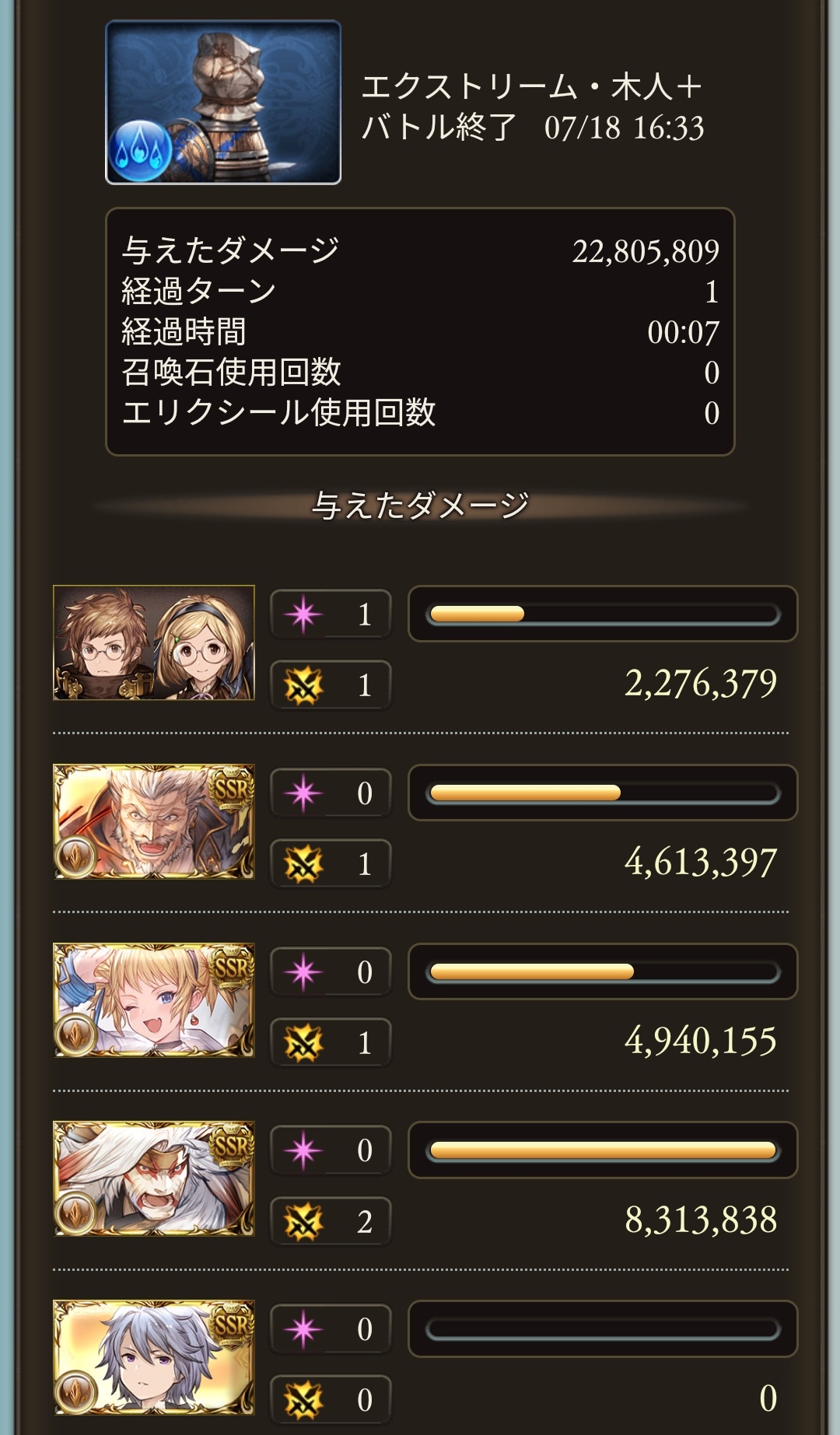Tap the 22,805,809 total damage value
The height and width of the screenshot is (1435, 840).
click(646, 251)
